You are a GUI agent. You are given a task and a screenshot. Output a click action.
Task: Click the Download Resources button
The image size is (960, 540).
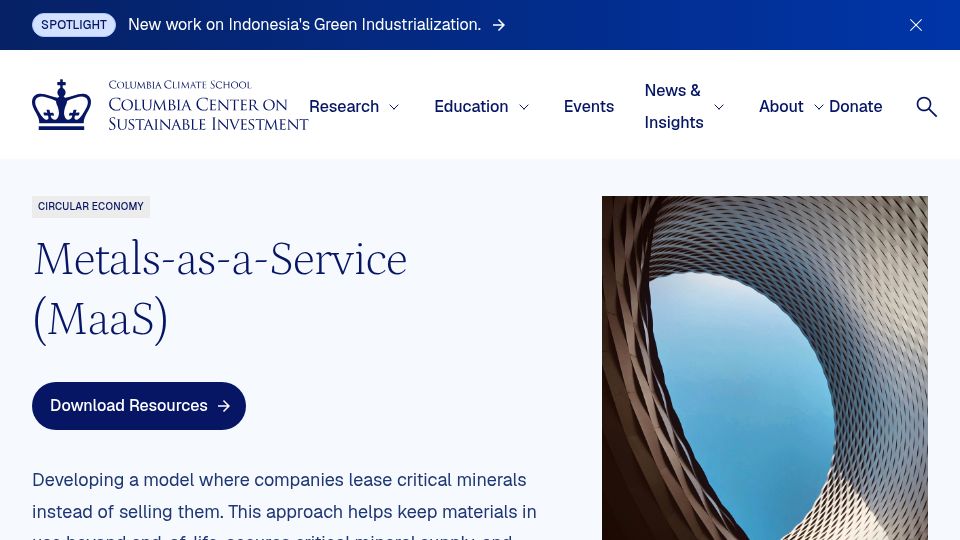click(139, 406)
